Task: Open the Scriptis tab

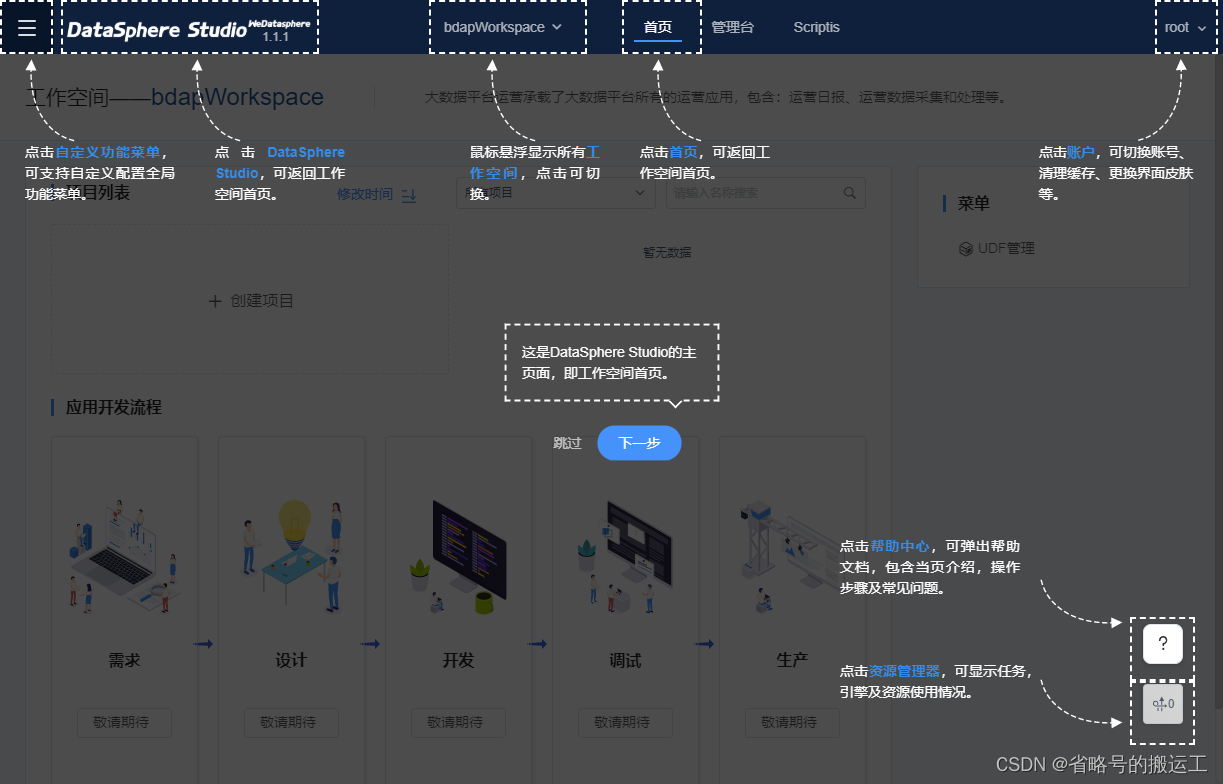Action: pyautogui.click(x=816, y=27)
